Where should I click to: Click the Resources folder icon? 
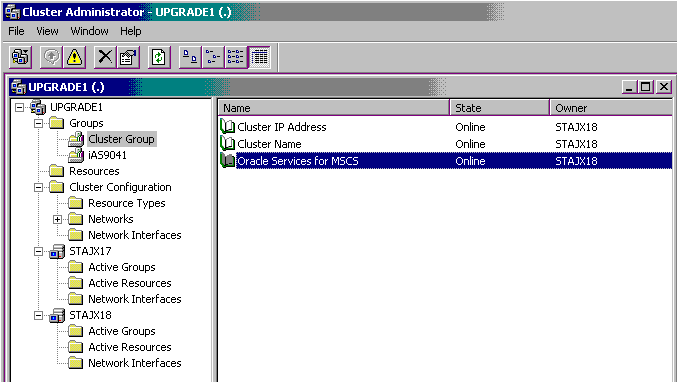[x=57, y=171]
